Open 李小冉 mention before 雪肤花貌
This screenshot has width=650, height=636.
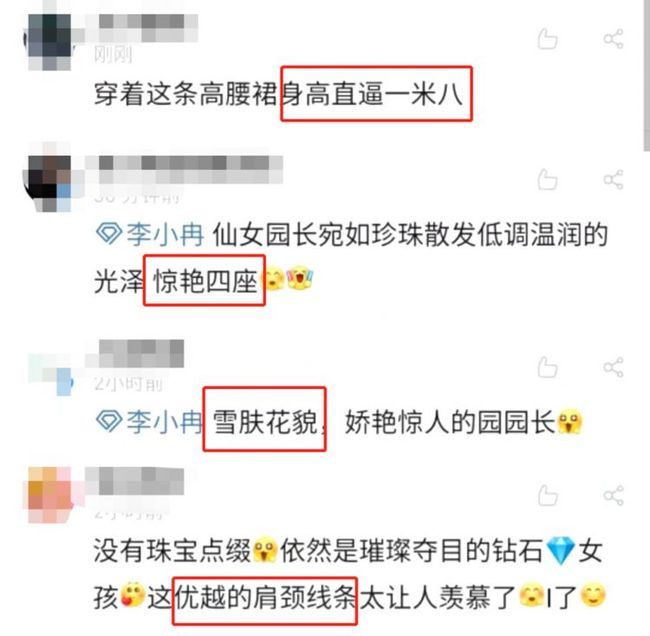pos(165,422)
